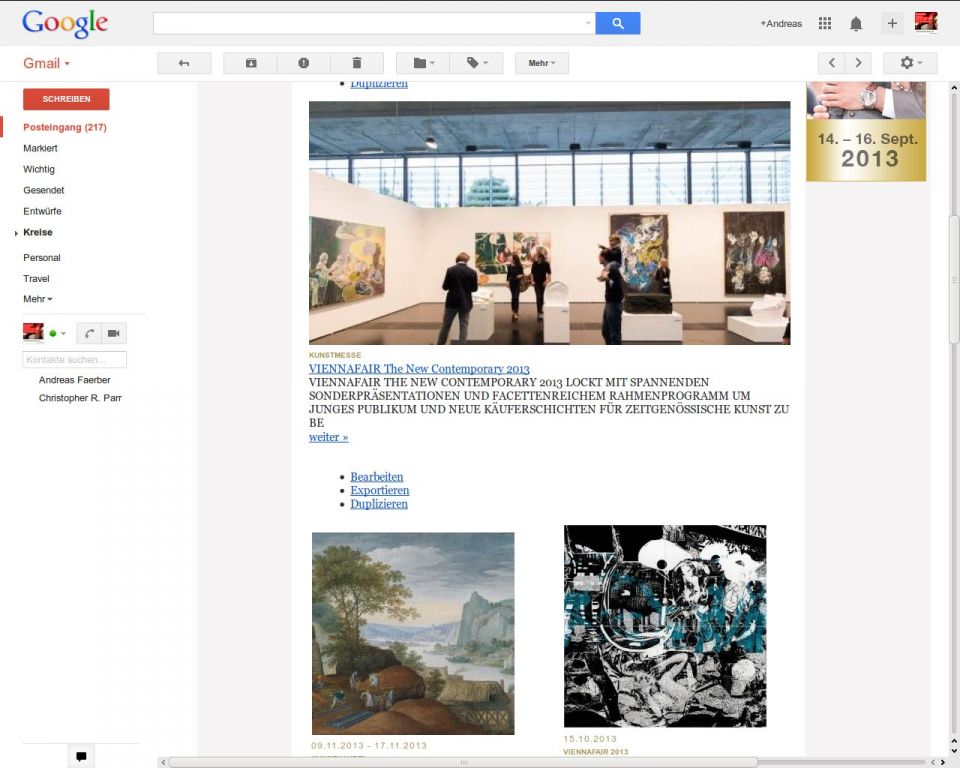
Task: Start a phone call from chat panel
Action: click(90, 333)
